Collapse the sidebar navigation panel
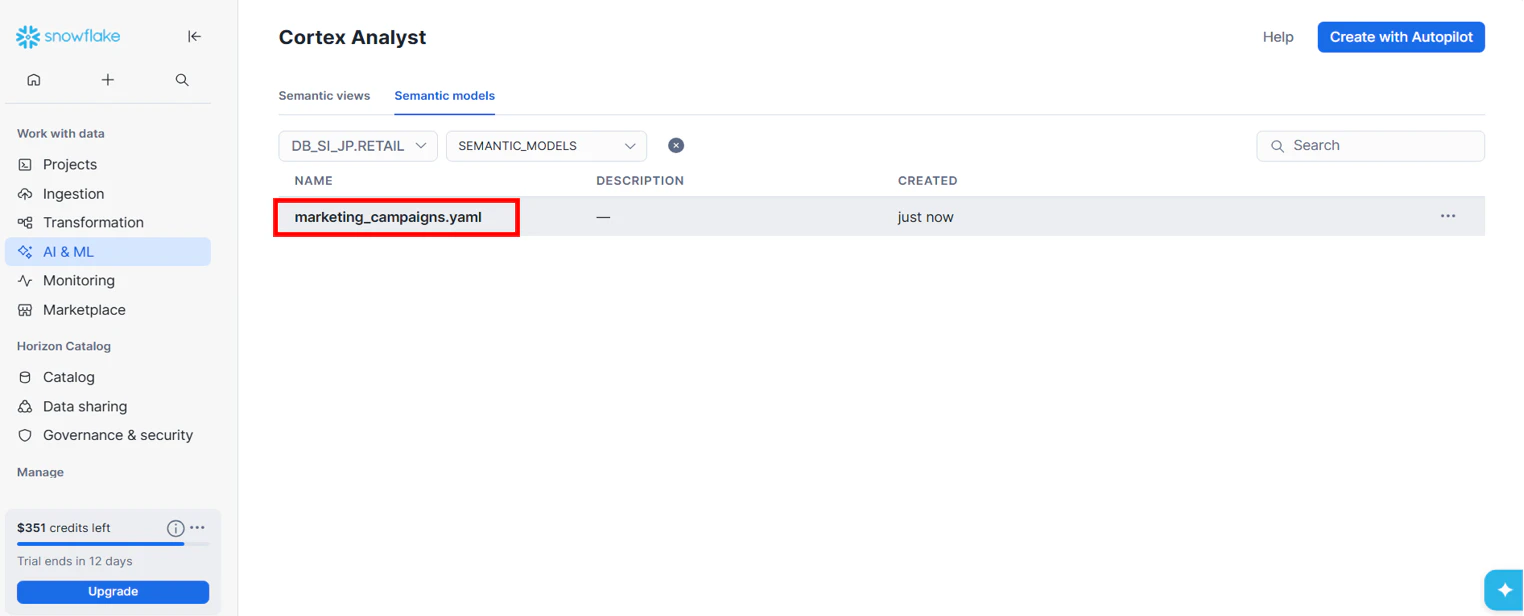 tap(194, 37)
